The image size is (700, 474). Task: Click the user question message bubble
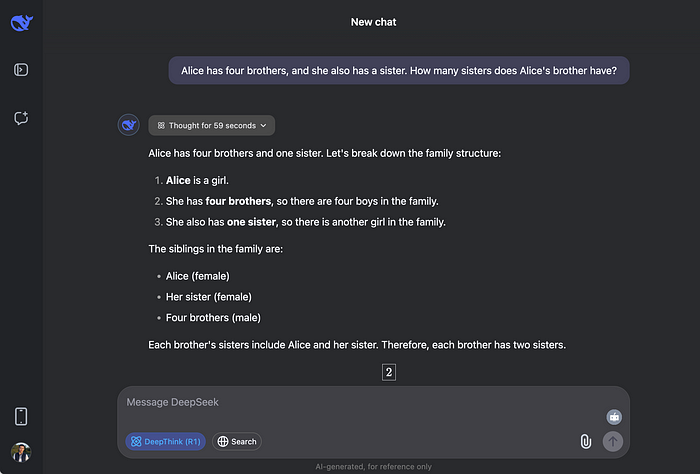[399, 71]
